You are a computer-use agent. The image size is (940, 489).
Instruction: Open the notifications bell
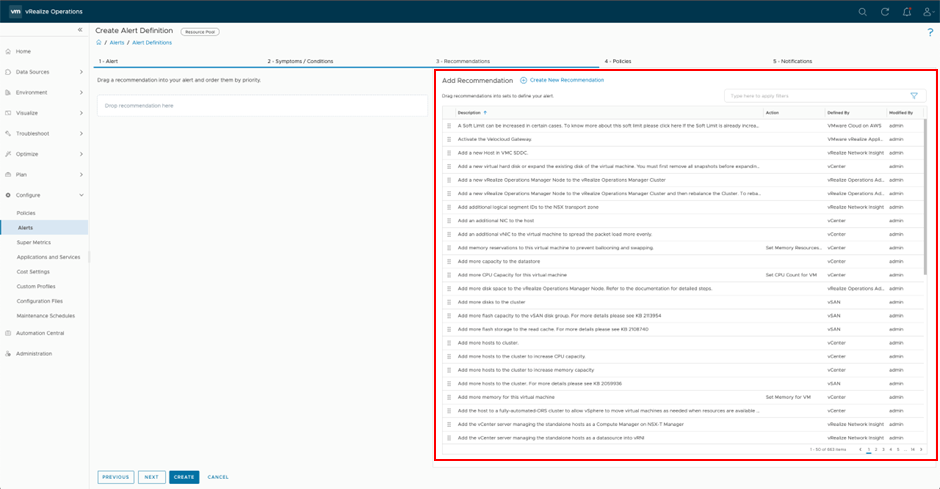tap(907, 11)
